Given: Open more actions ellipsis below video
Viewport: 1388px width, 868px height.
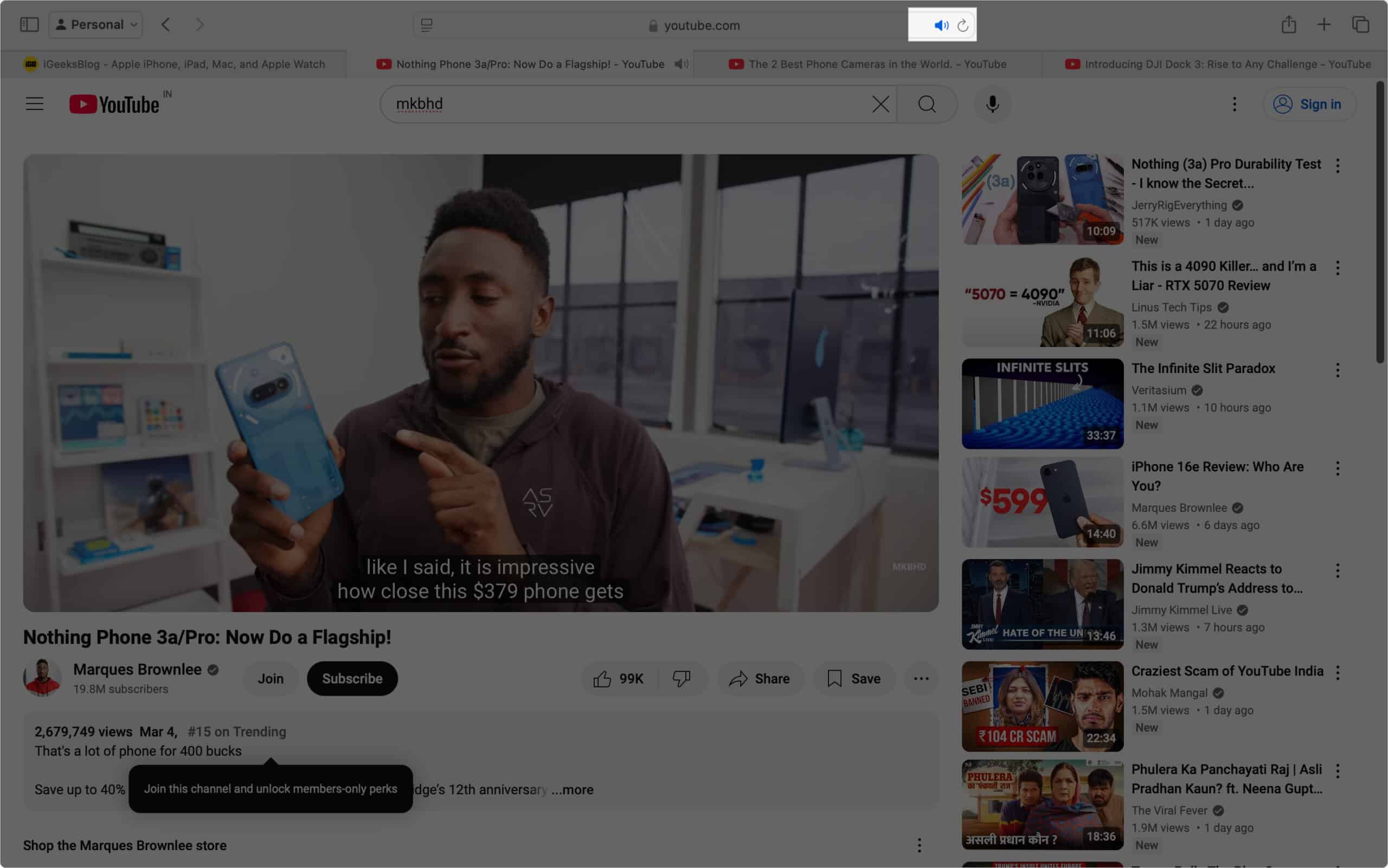Looking at the screenshot, I should (921, 679).
